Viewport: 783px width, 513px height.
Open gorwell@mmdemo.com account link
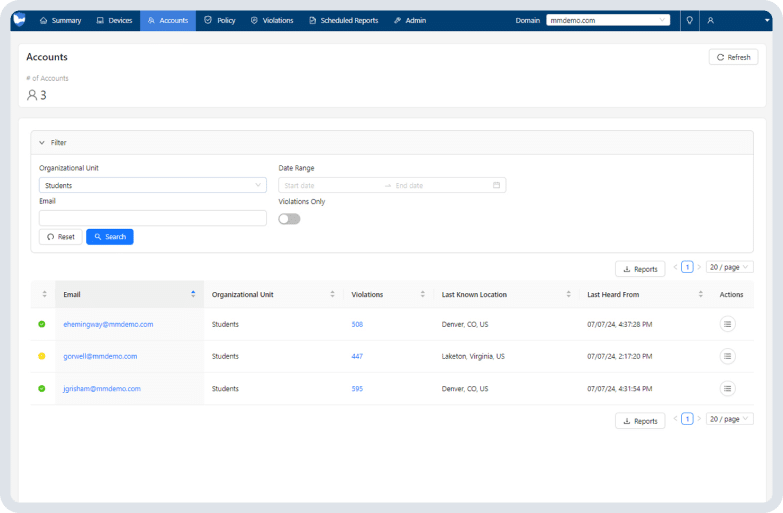100,356
